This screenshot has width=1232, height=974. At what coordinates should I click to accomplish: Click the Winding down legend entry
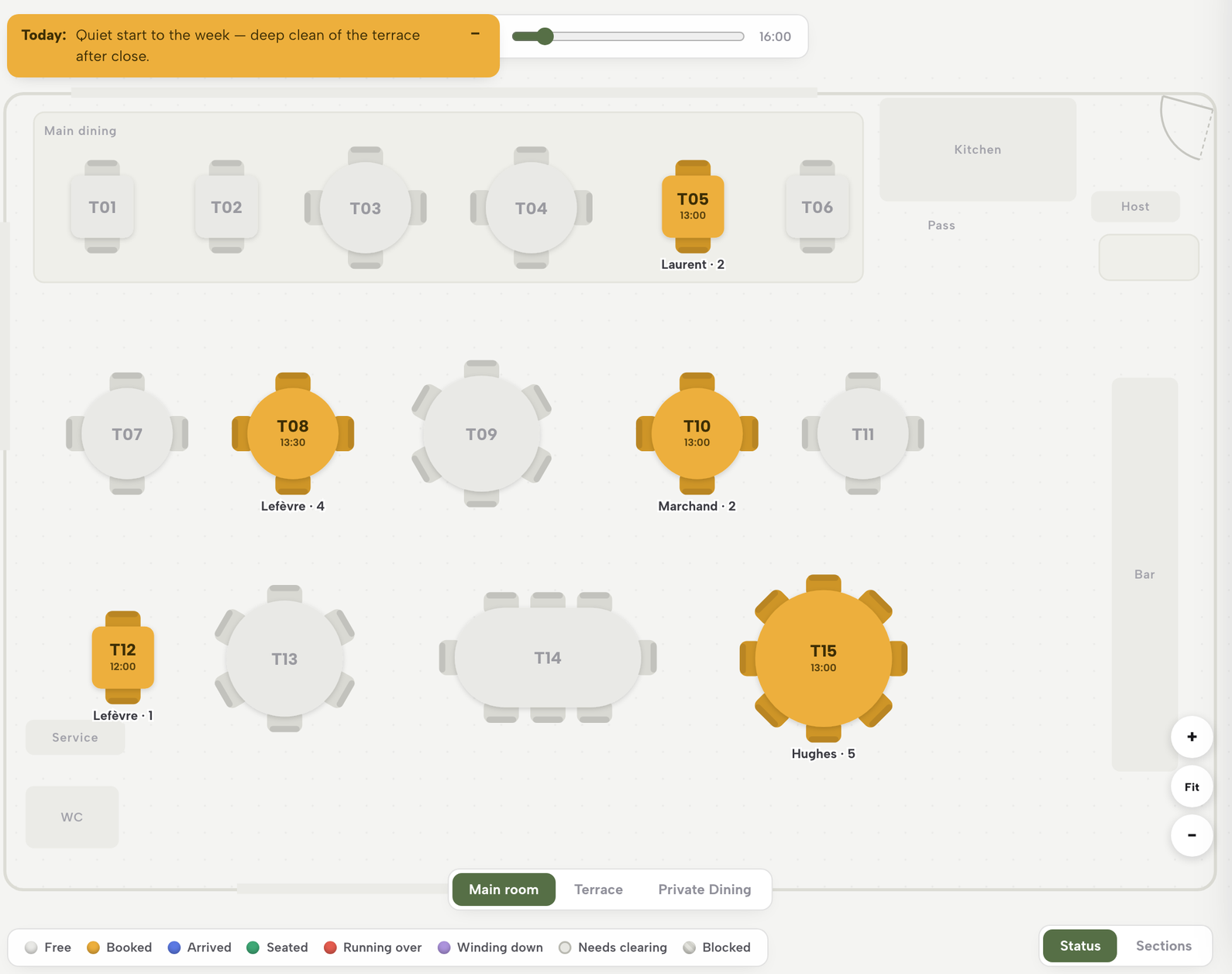click(x=490, y=948)
